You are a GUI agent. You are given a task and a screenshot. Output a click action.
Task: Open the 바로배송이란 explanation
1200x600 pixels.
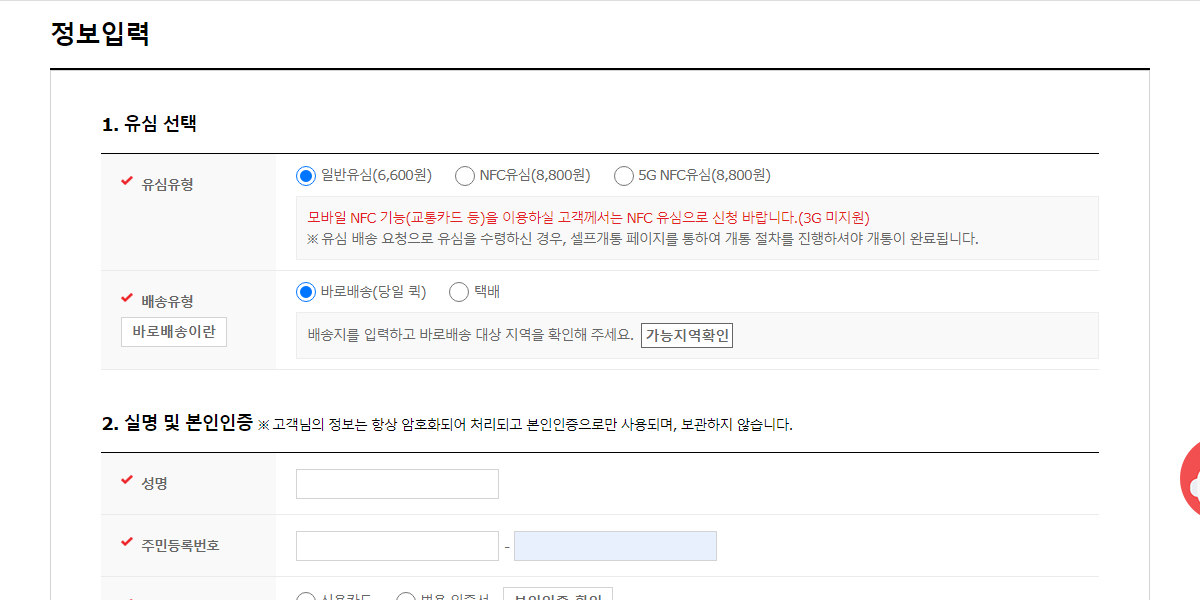[173, 331]
